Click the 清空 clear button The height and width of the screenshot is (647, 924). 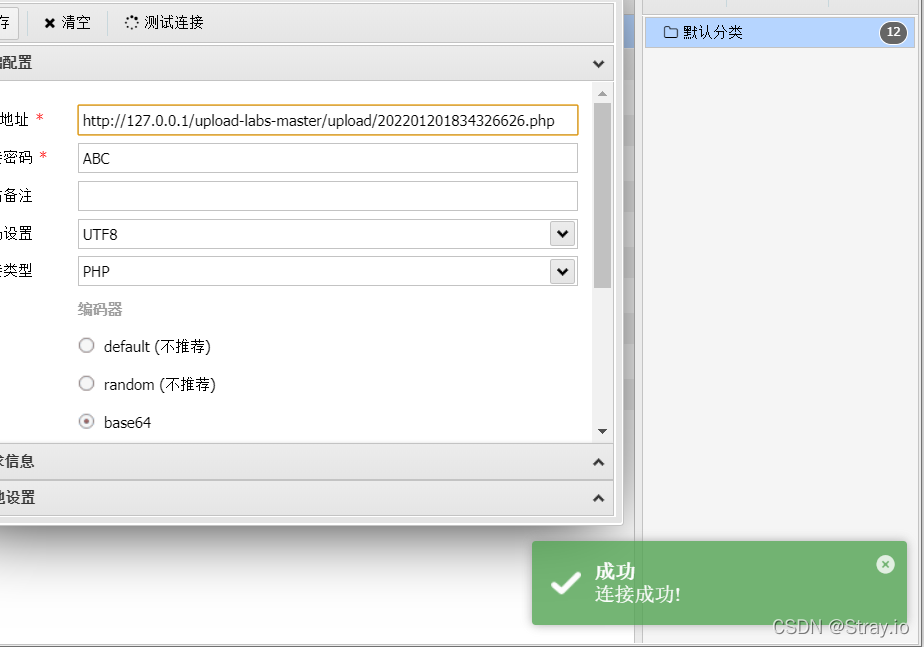click(x=68, y=22)
